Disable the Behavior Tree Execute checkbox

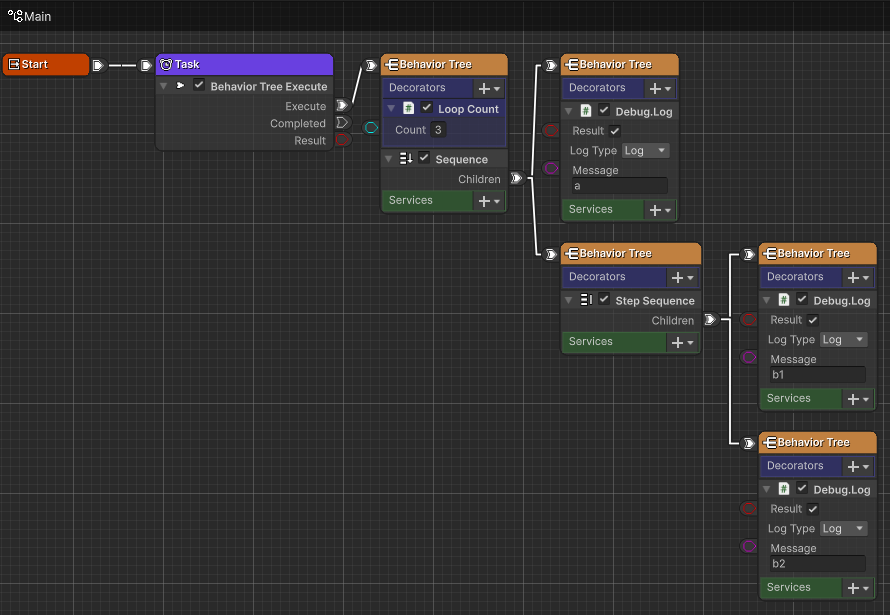coord(199,86)
